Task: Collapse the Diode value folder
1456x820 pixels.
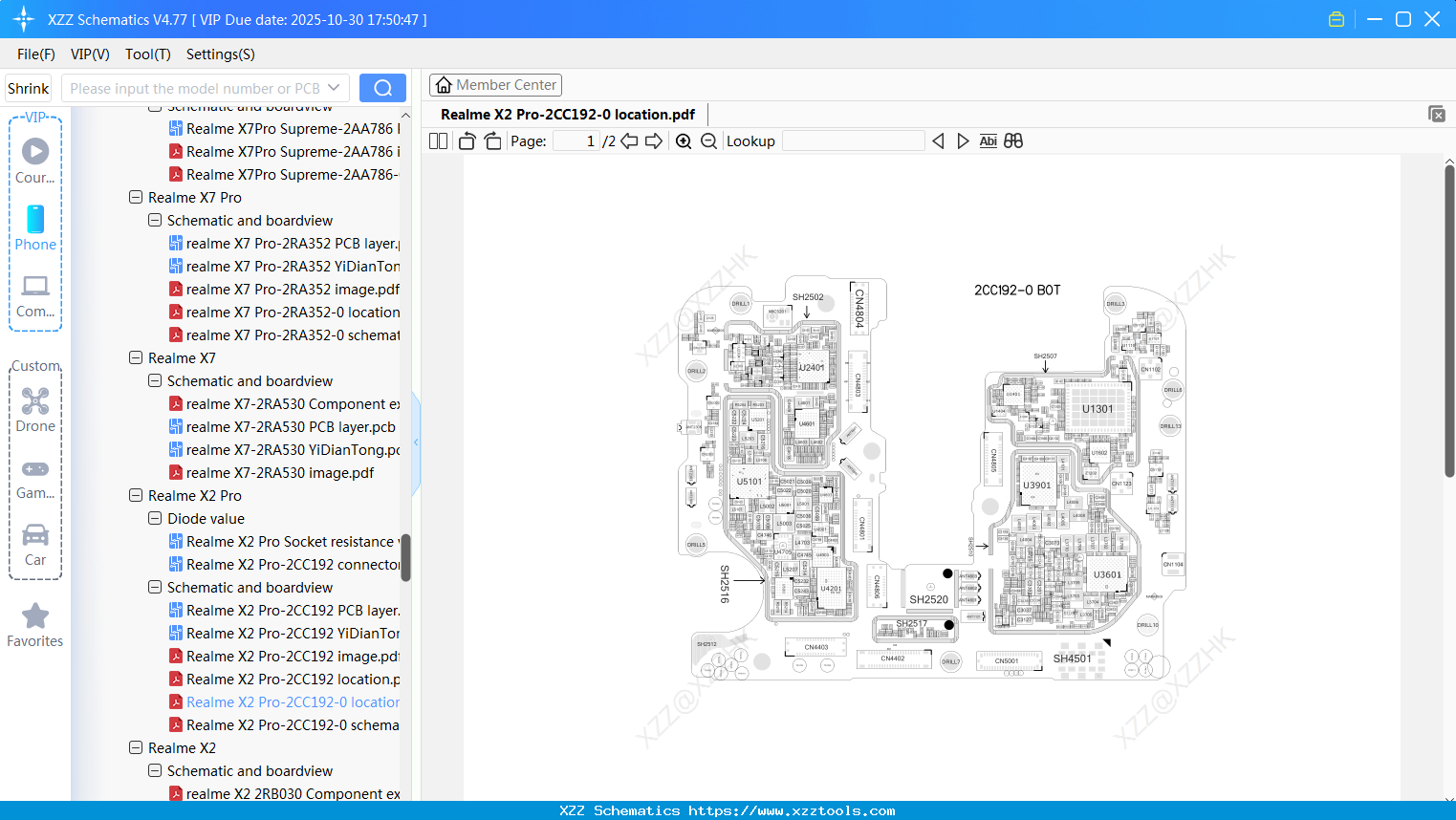Action: (155, 519)
